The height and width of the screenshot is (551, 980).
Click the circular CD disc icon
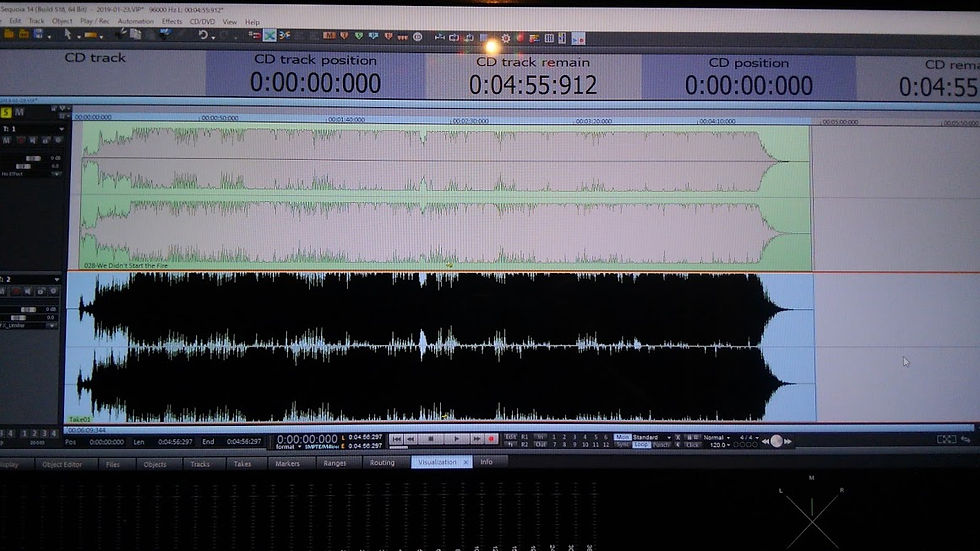pyautogui.click(x=418, y=37)
